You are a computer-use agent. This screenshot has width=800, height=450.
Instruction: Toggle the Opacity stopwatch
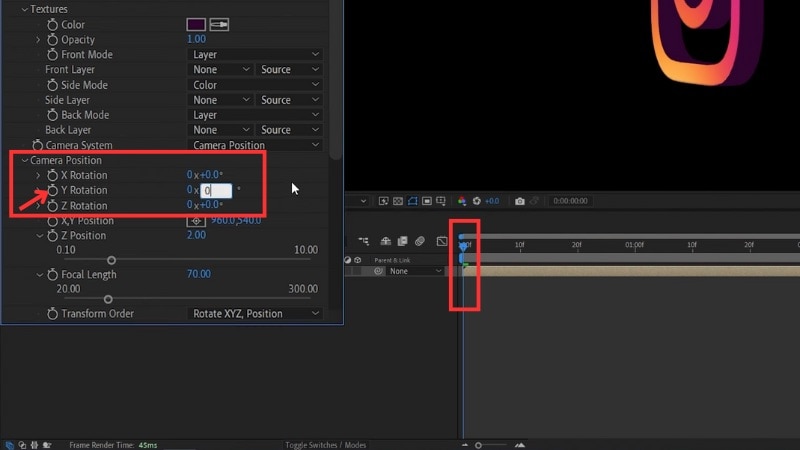(x=52, y=39)
